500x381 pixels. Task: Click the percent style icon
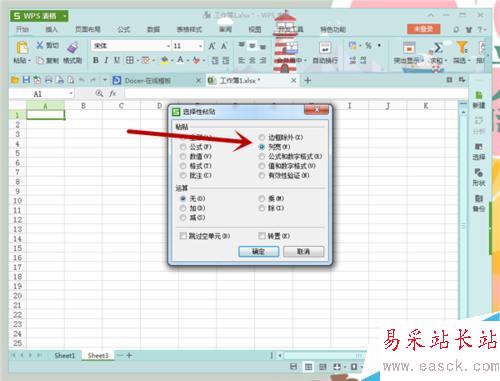[368, 45]
